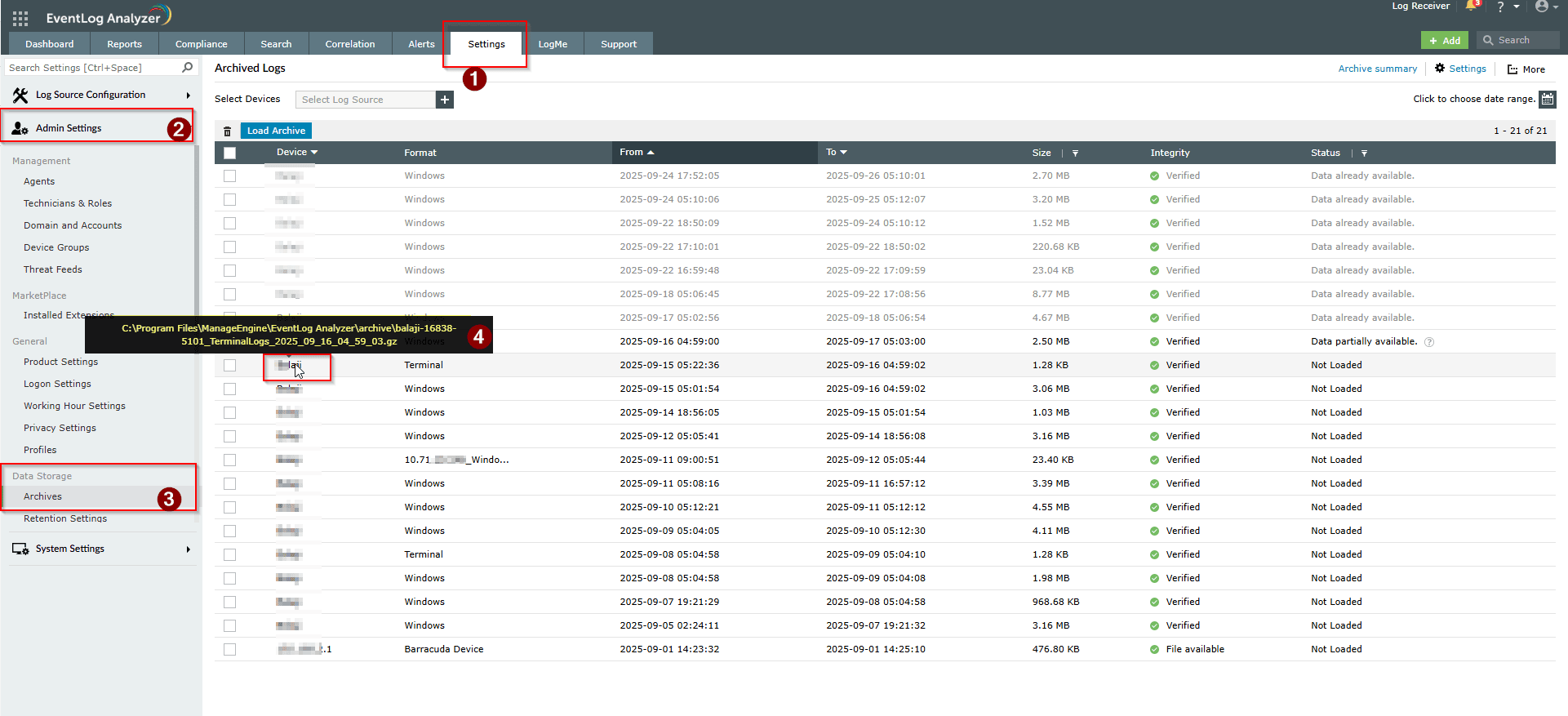Screen dimensions: 1568x716
Task: Click the plus icon beside Select Log Source
Action: [445, 100]
